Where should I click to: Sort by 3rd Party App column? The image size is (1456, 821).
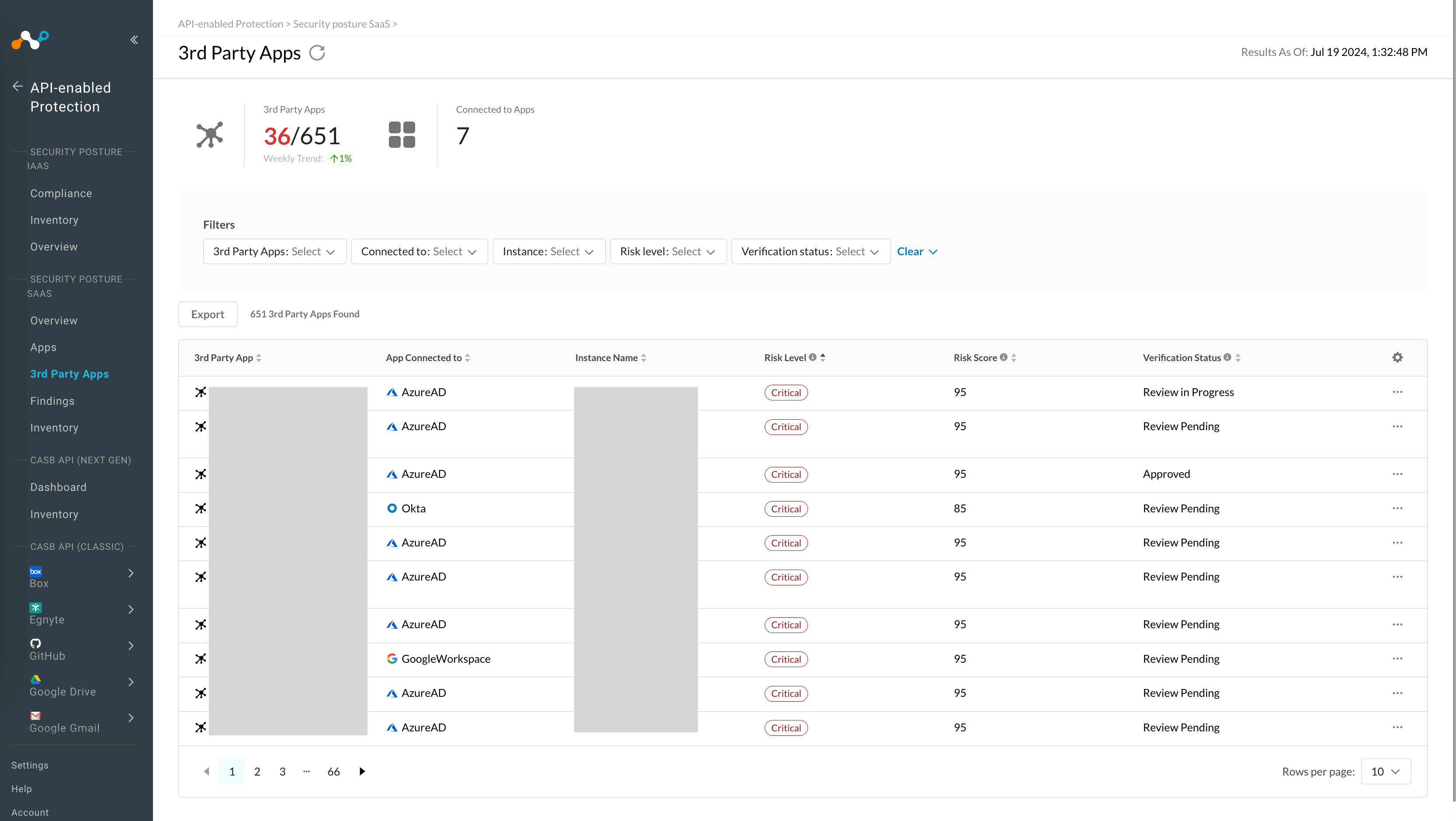click(259, 358)
